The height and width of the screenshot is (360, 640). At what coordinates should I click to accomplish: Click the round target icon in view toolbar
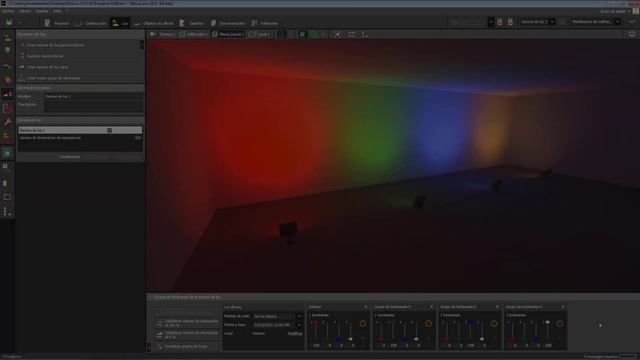[x=338, y=35]
